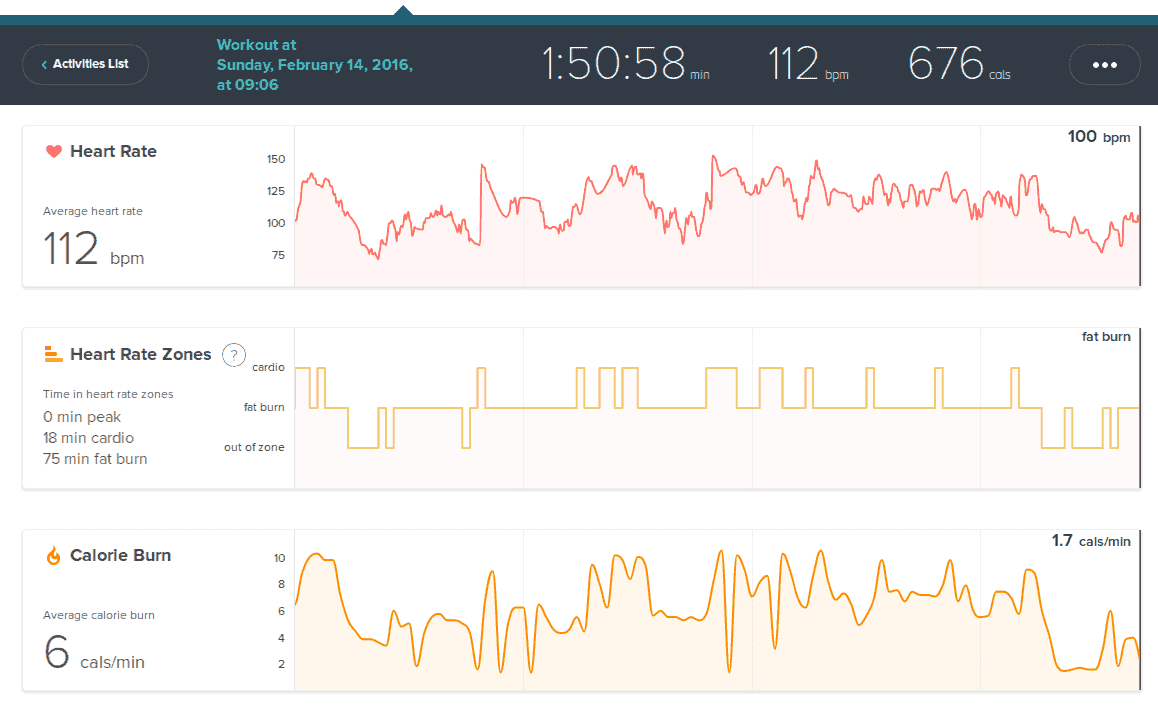Click the '75 min fat burn' zone summary
This screenshot has width=1158, height=706.
(x=95, y=459)
